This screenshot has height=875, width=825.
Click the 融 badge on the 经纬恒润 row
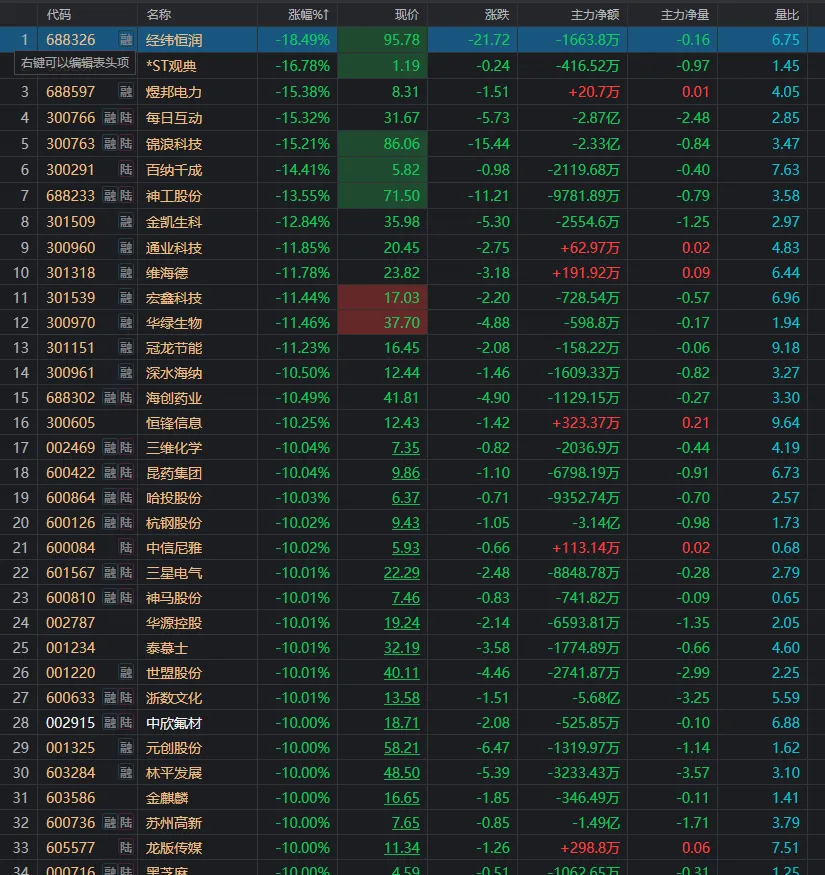(126, 40)
